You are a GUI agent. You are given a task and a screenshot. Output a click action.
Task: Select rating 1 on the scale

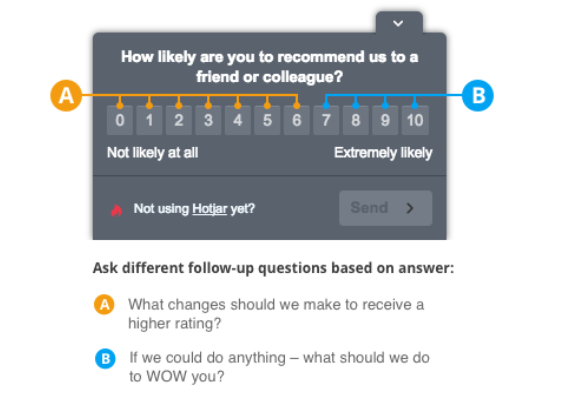tap(149, 120)
